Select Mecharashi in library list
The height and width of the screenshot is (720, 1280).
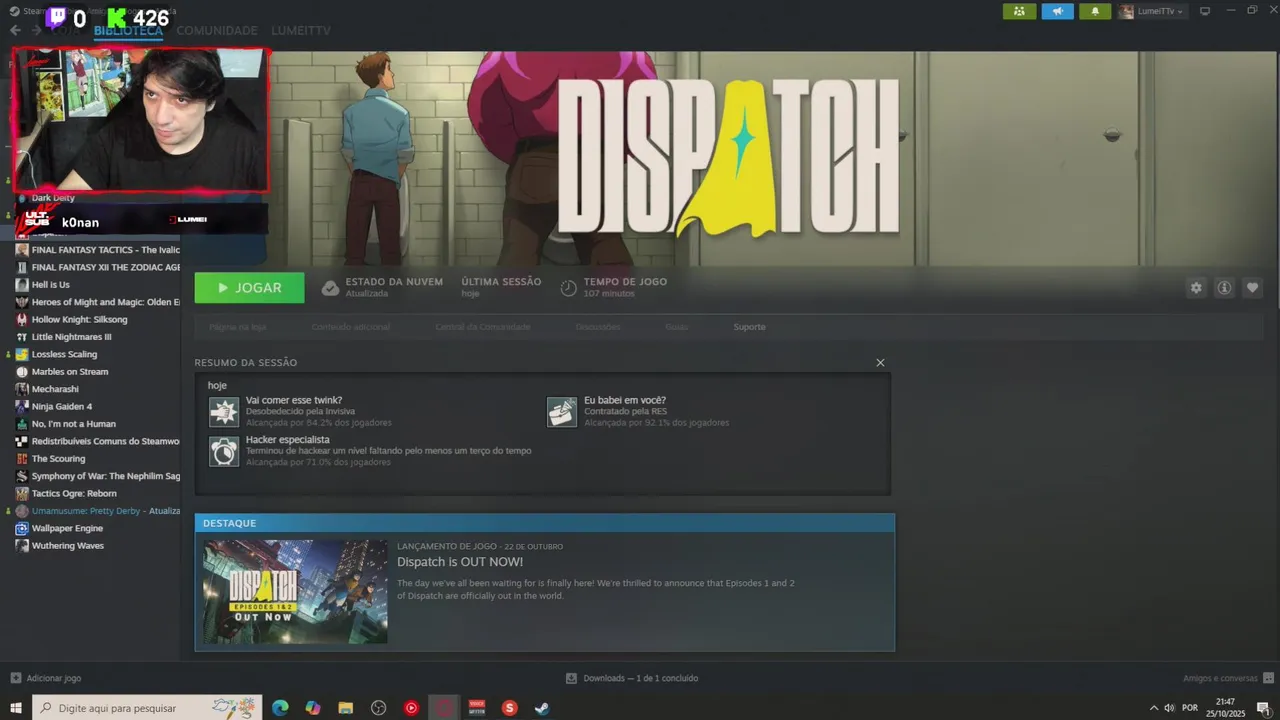55,389
